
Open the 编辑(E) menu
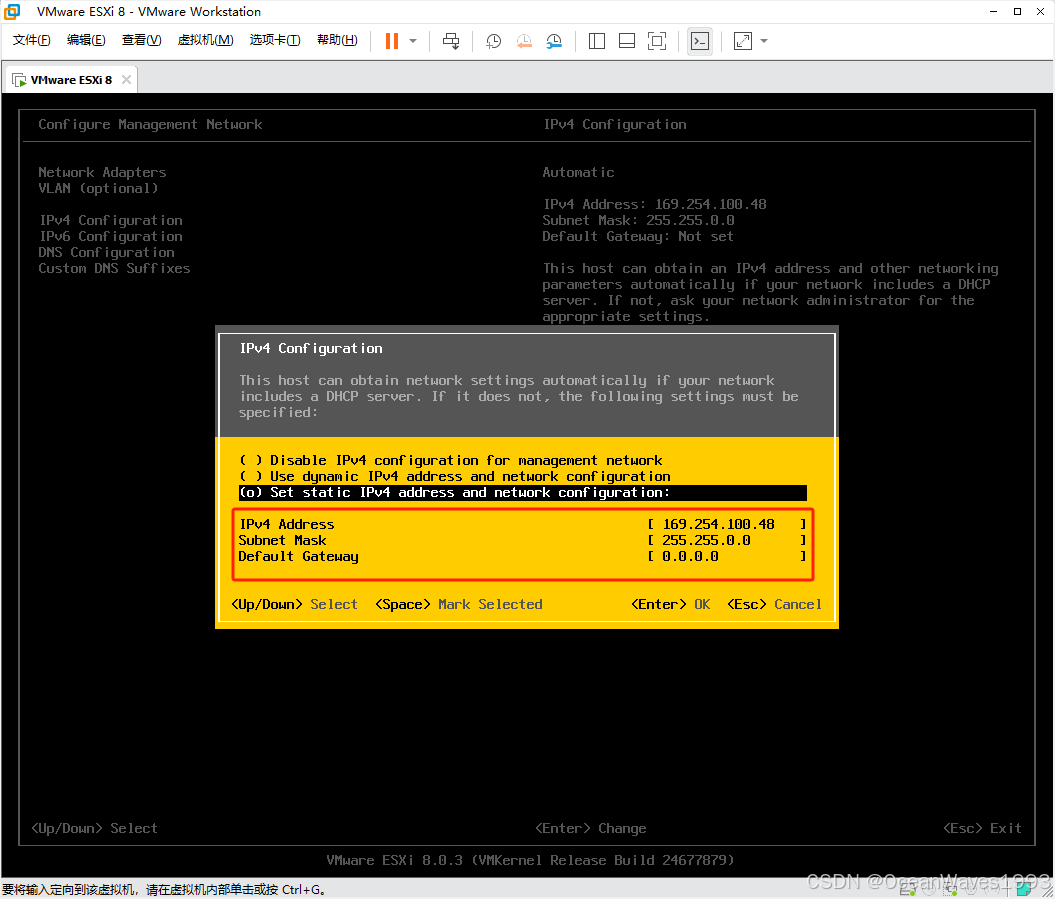86,40
